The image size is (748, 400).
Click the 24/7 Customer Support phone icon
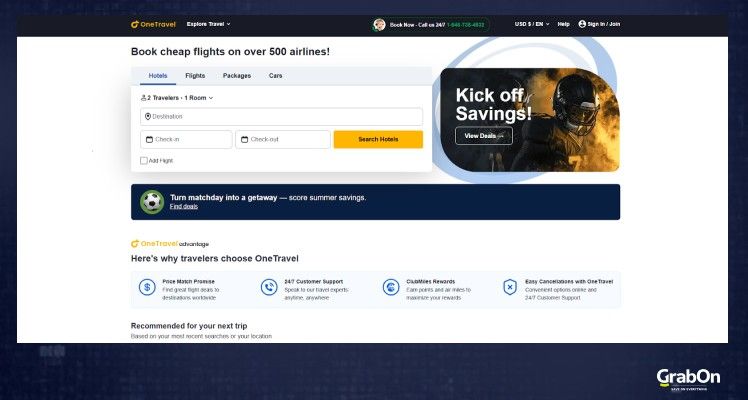pos(269,287)
